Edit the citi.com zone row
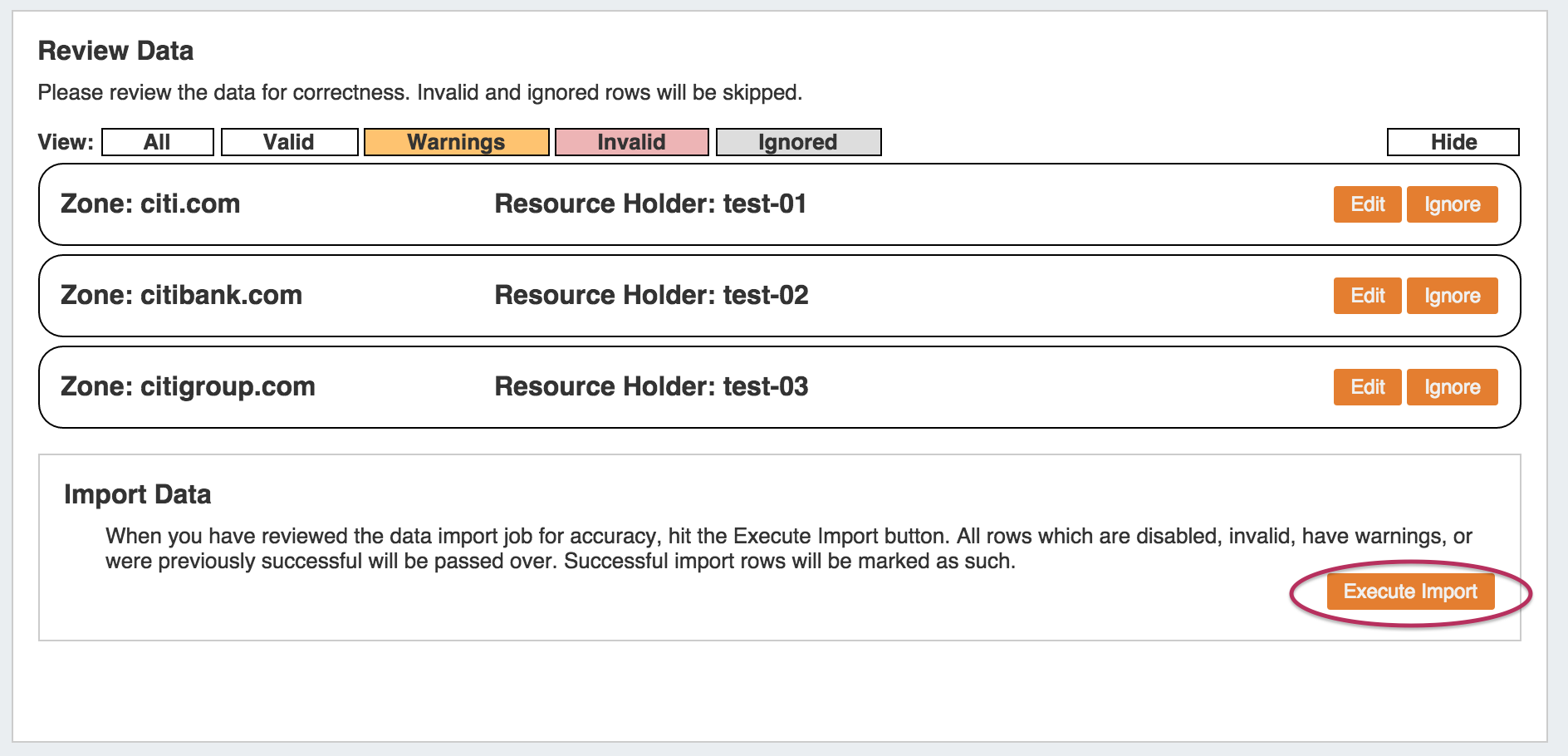This screenshot has width=1568, height=756. [x=1367, y=204]
